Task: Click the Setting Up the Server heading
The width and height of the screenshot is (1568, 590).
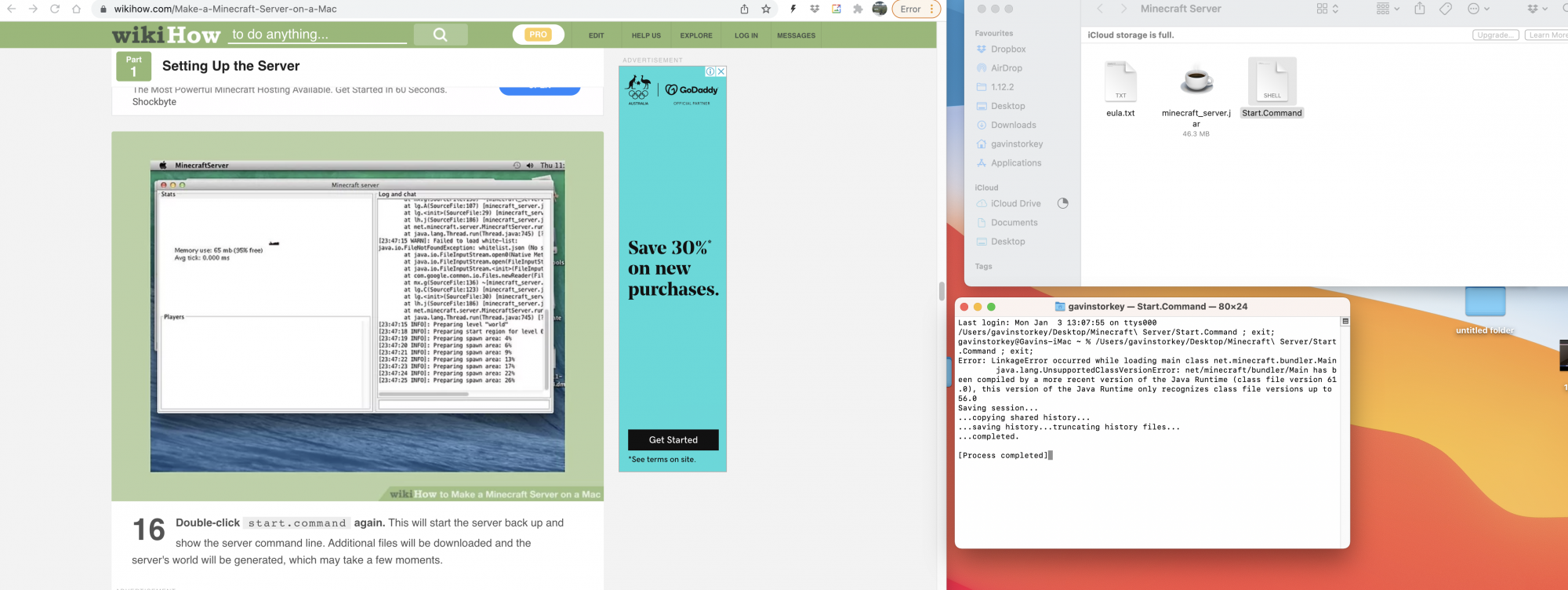Action: point(230,66)
